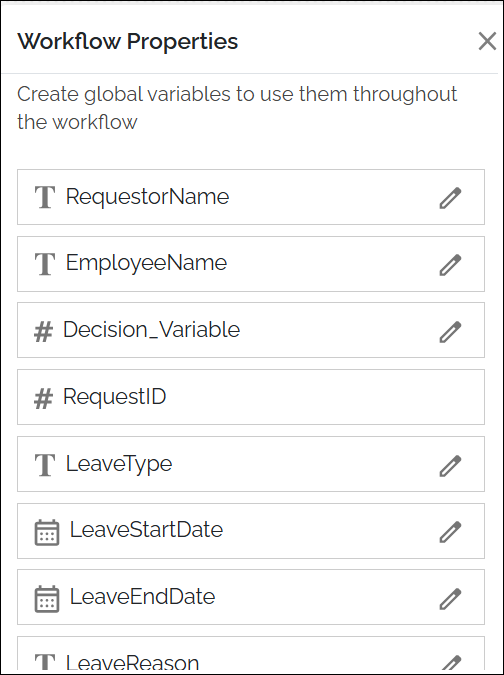Select the RequestorName variable label
This screenshot has height=675, width=504.
(147, 197)
